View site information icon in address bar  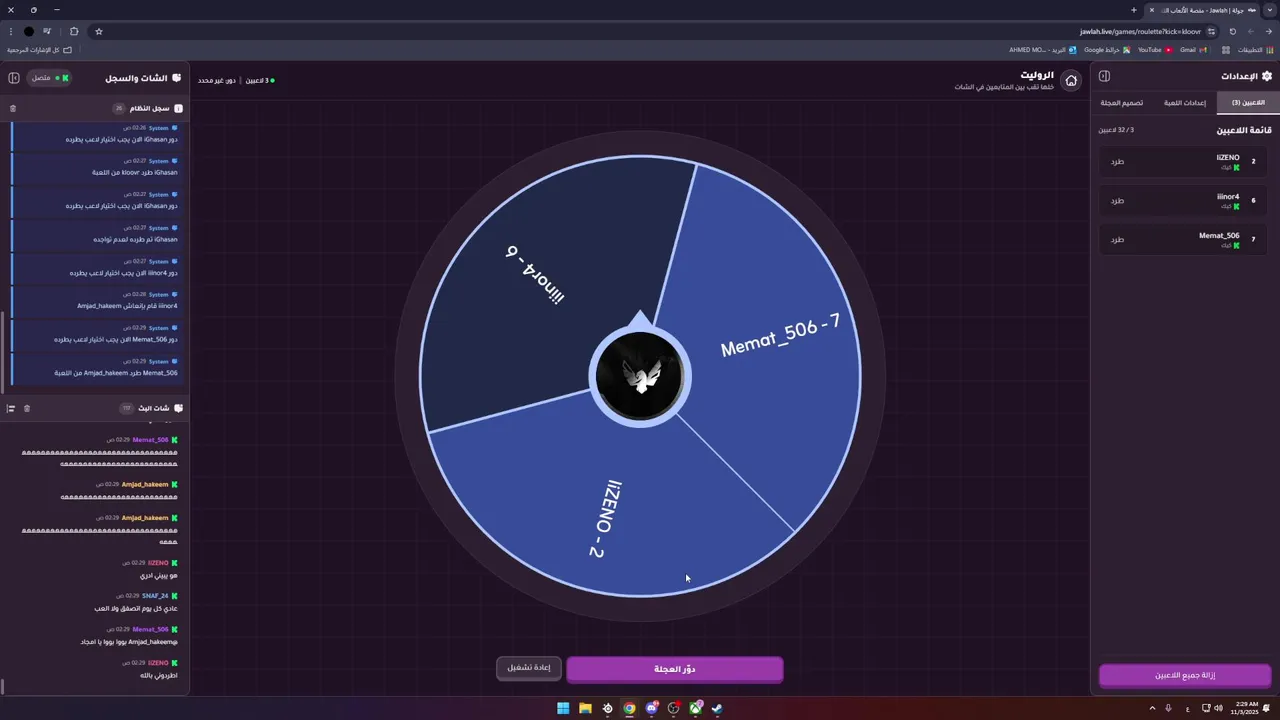(1211, 31)
